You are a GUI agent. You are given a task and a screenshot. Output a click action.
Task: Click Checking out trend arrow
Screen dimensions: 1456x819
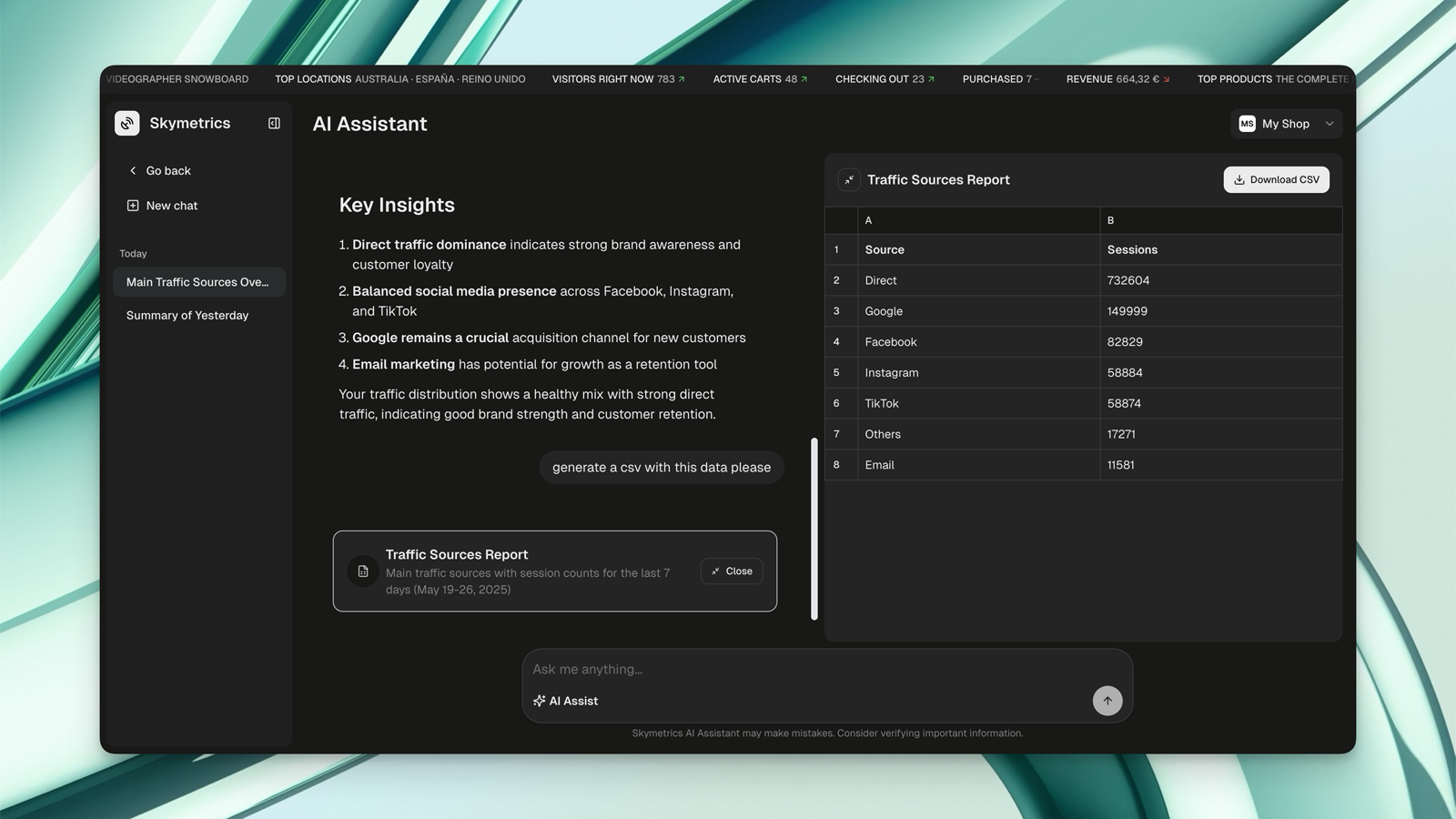[931, 79]
